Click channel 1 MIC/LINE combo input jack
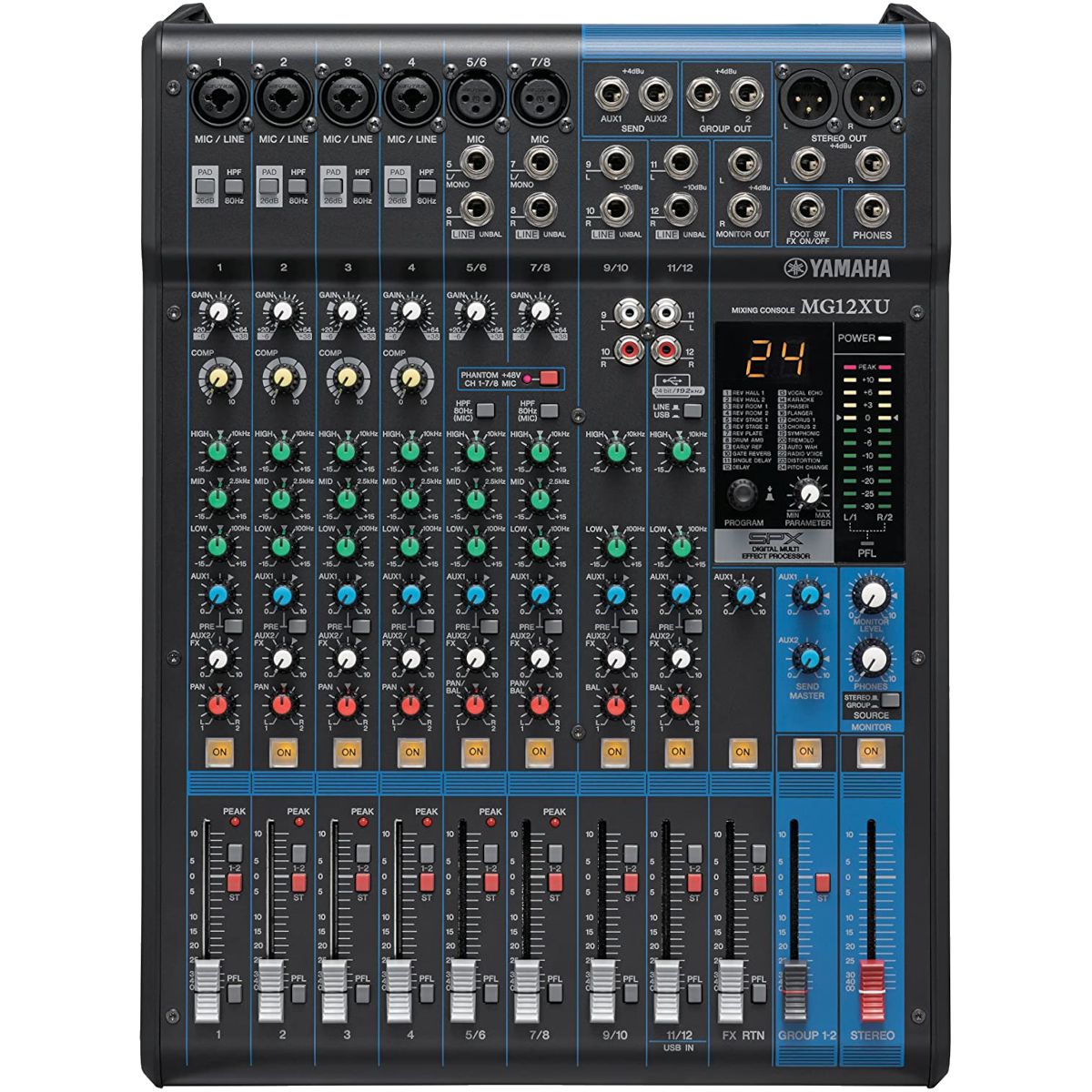The image size is (1092, 1092). pos(219,98)
